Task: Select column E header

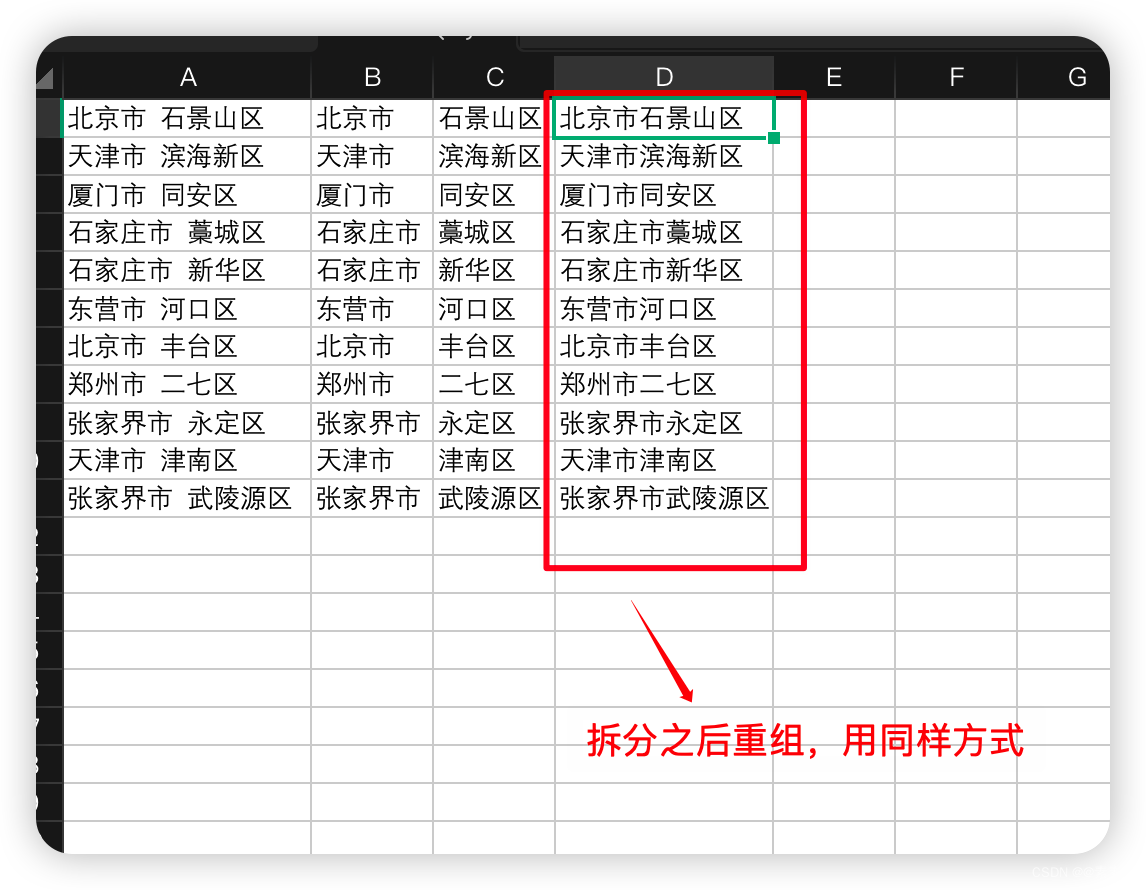Action: coord(833,77)
